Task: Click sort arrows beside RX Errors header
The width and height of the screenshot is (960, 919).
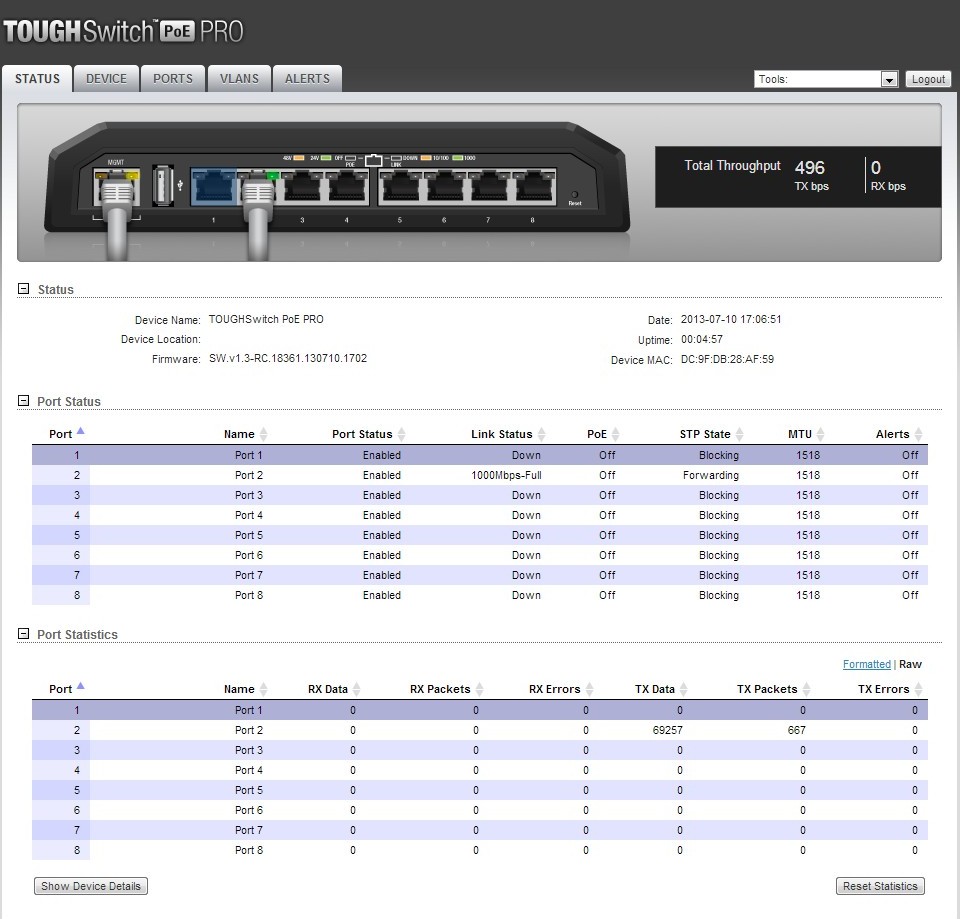Action: pos(590,689)
